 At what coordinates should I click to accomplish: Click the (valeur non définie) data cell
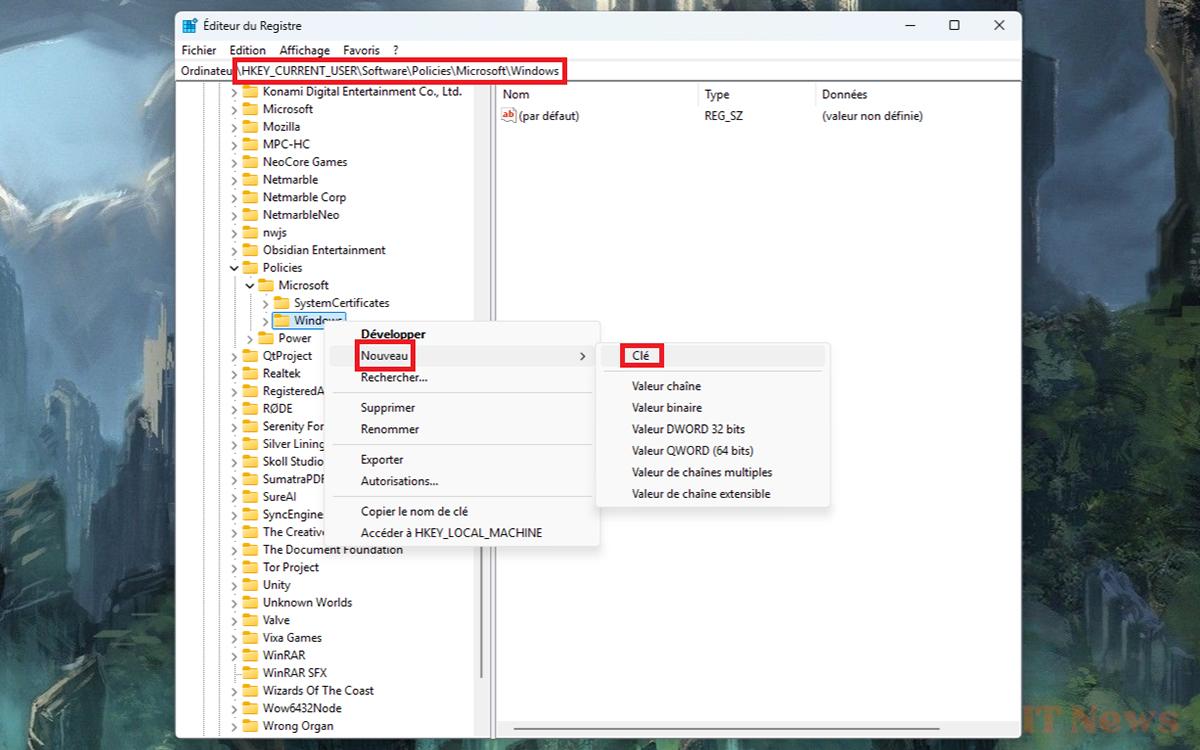[872, 116]
